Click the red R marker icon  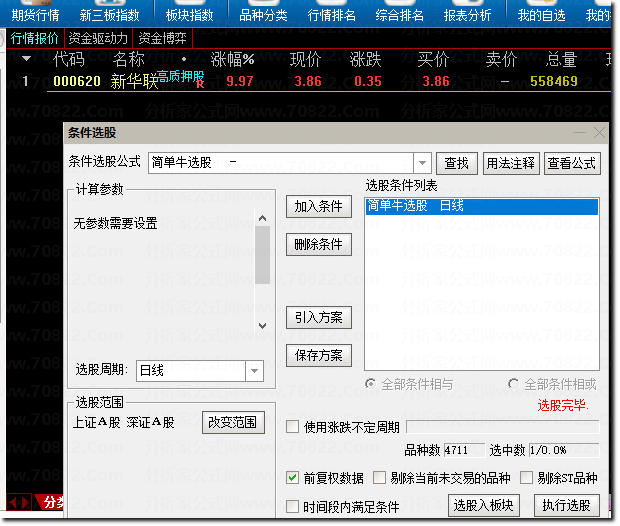click(x=200, y=84)
